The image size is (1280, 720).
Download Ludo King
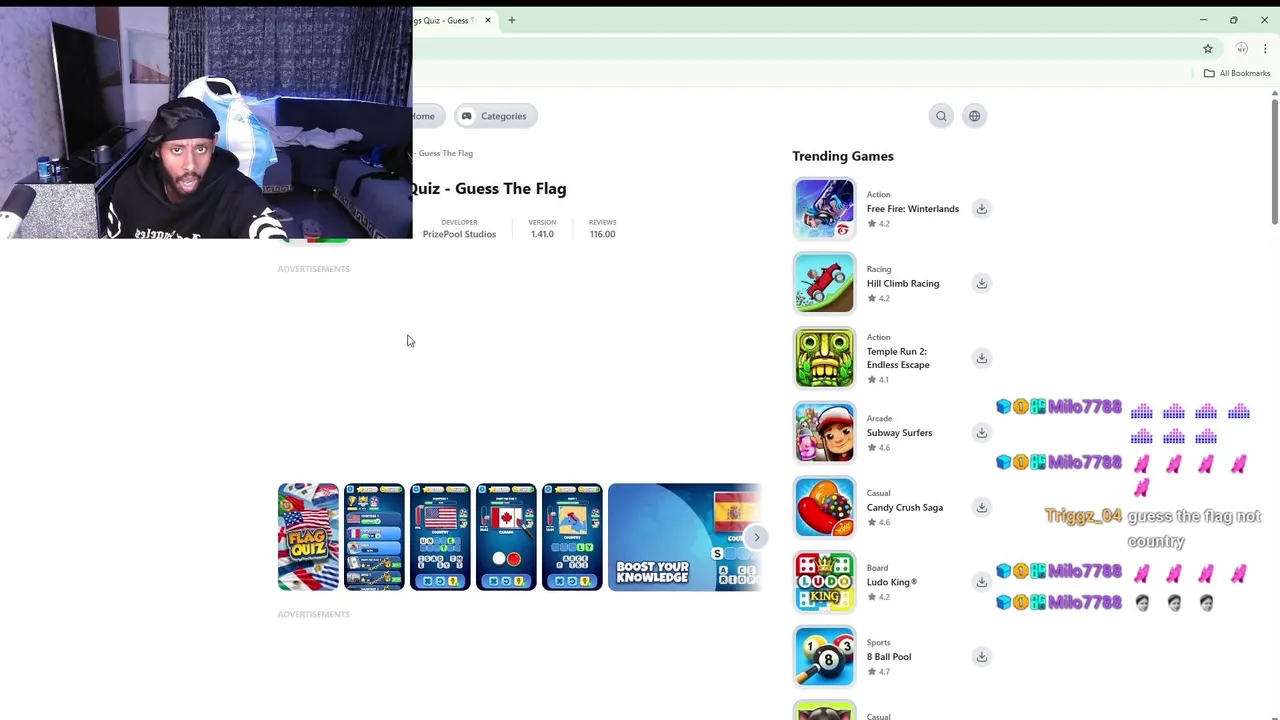pos(981,582)
